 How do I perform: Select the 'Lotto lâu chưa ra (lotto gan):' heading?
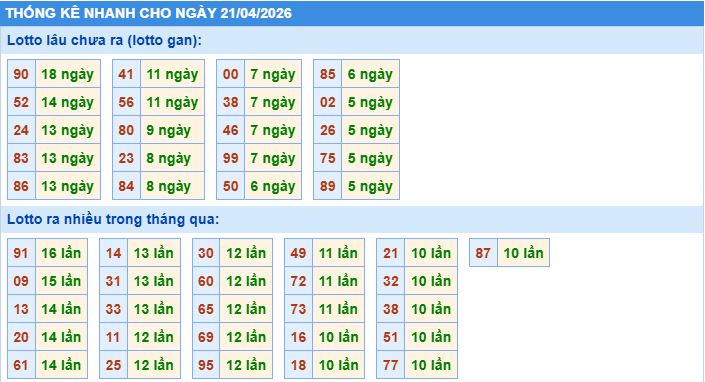point(104,40)
